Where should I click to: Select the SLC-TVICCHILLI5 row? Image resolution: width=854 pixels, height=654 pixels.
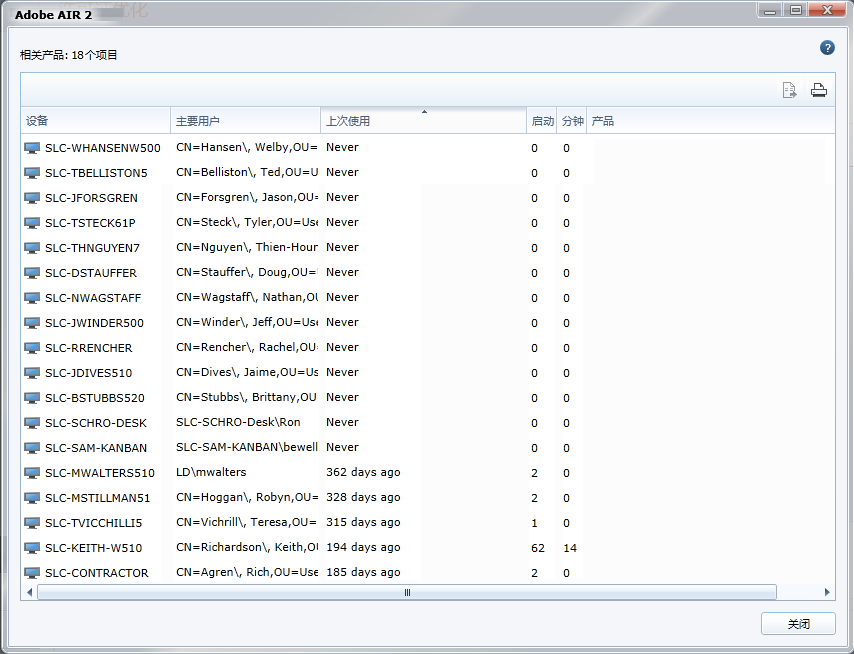pyautogui.click(x=93, y=523)
